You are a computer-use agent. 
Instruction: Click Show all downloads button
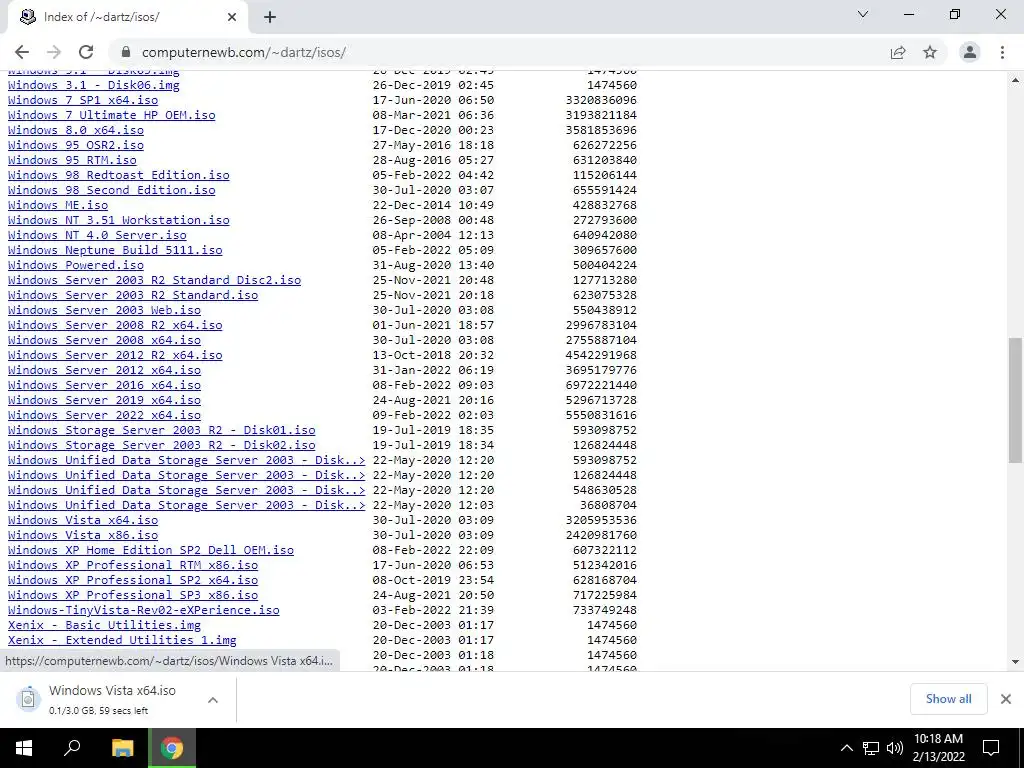click(x=948, y=699)
